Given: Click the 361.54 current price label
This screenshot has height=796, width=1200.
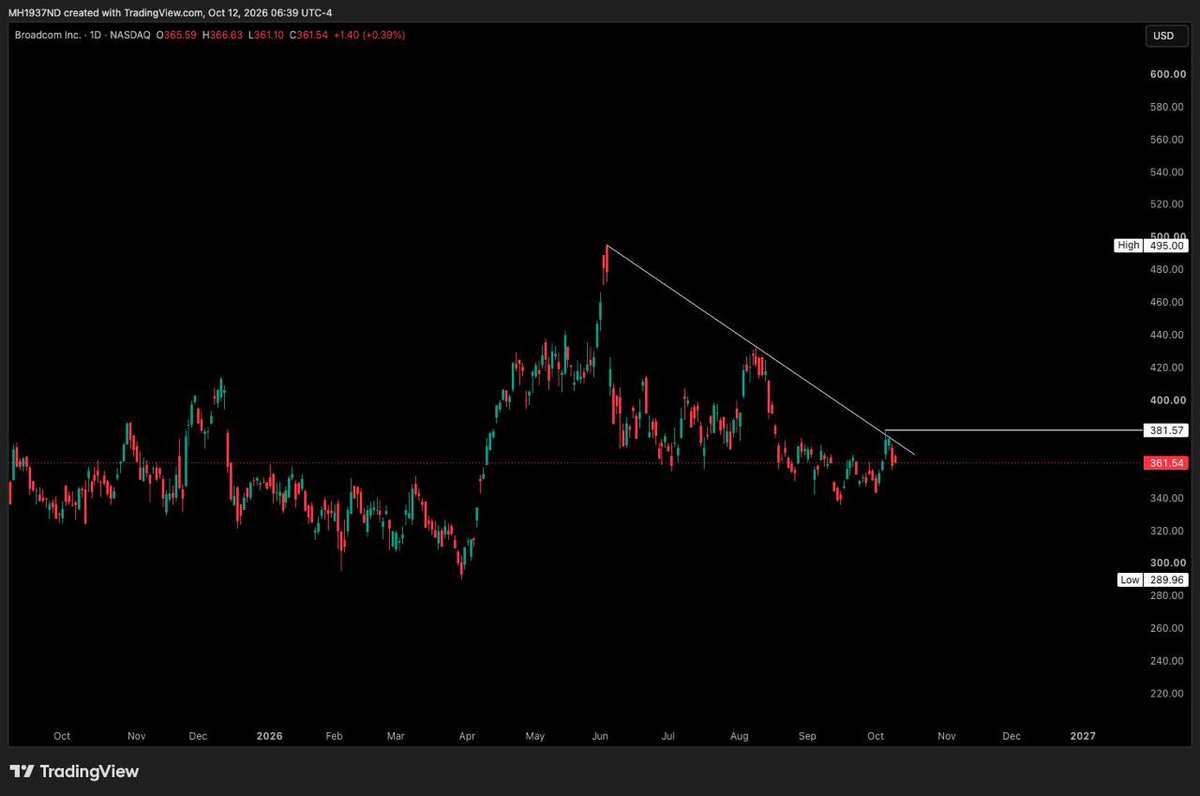Looking at the screenshot, I should pyautogui.click(x=1165, y=462).
